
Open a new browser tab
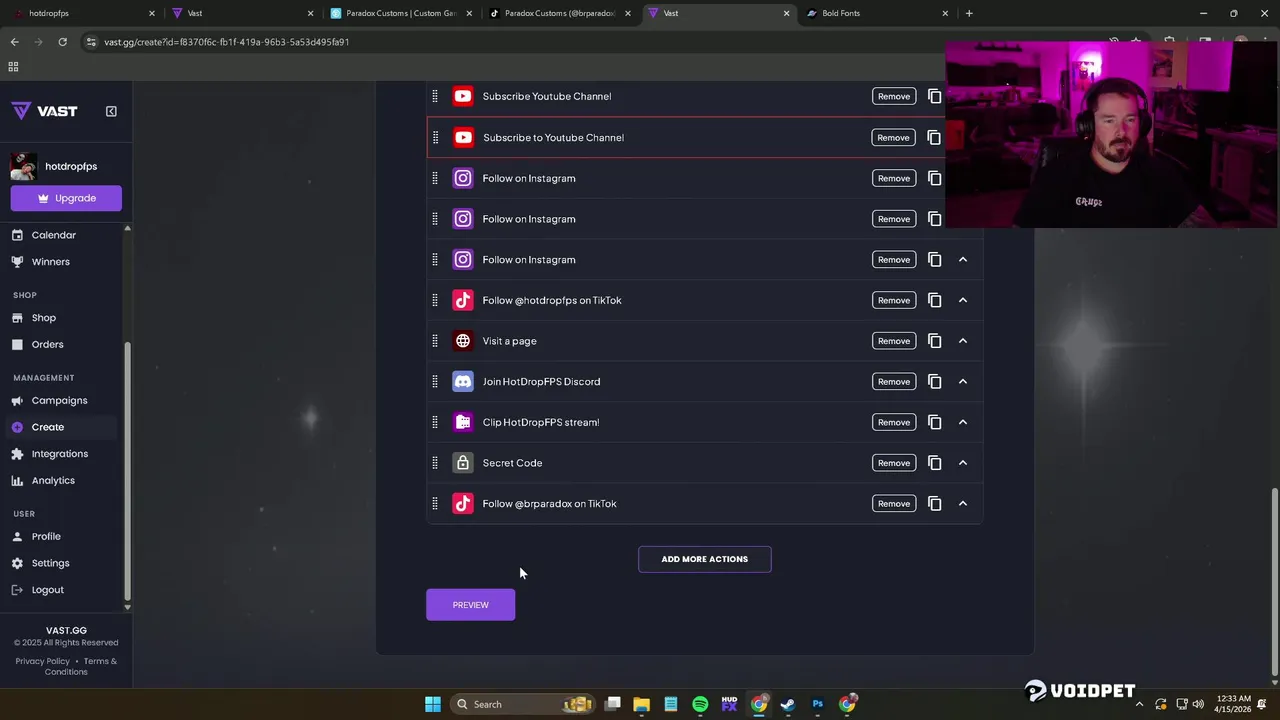coord(969,13)
